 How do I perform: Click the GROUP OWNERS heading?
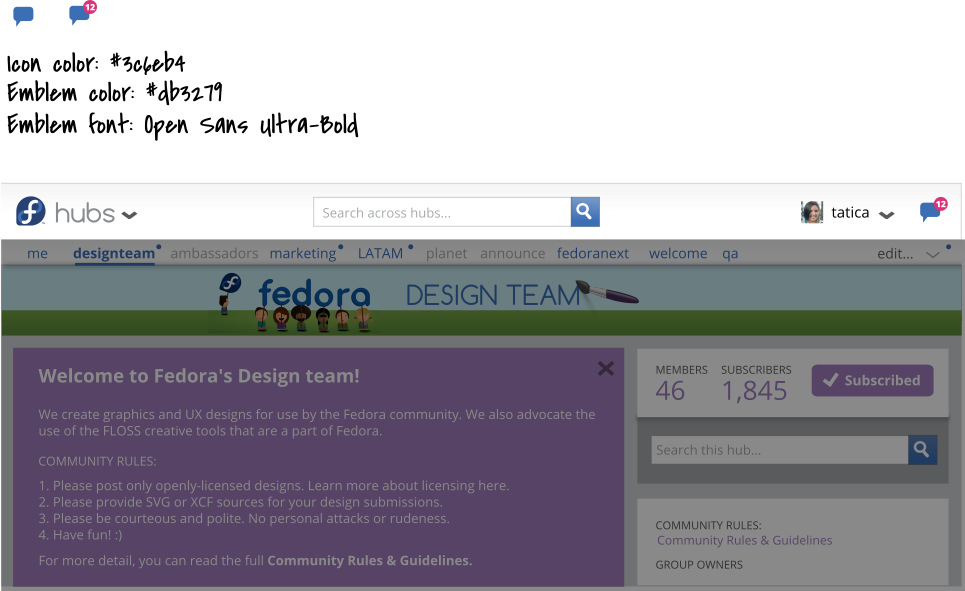point(699,565)
